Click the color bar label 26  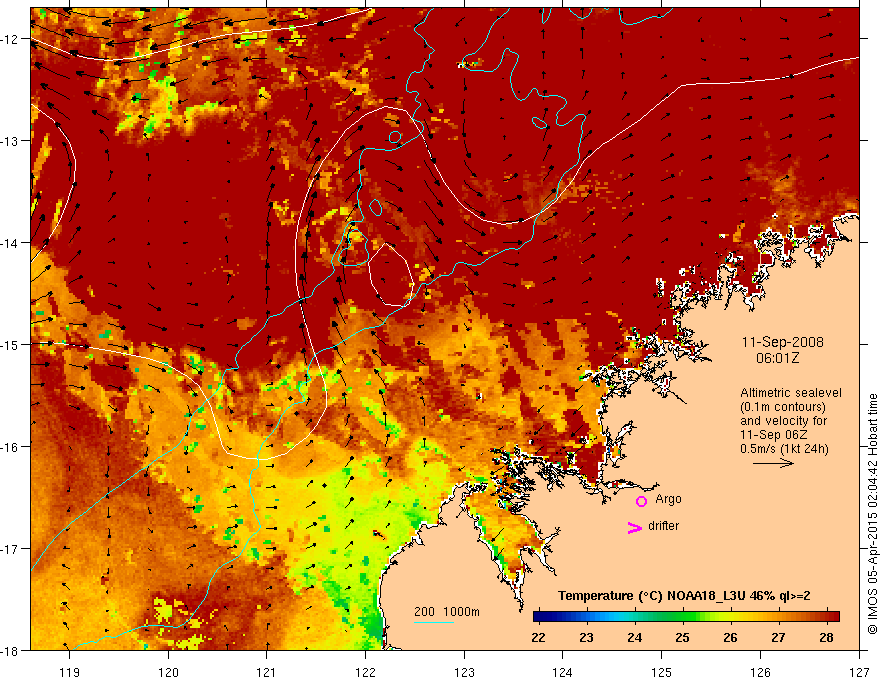[730, 637]
